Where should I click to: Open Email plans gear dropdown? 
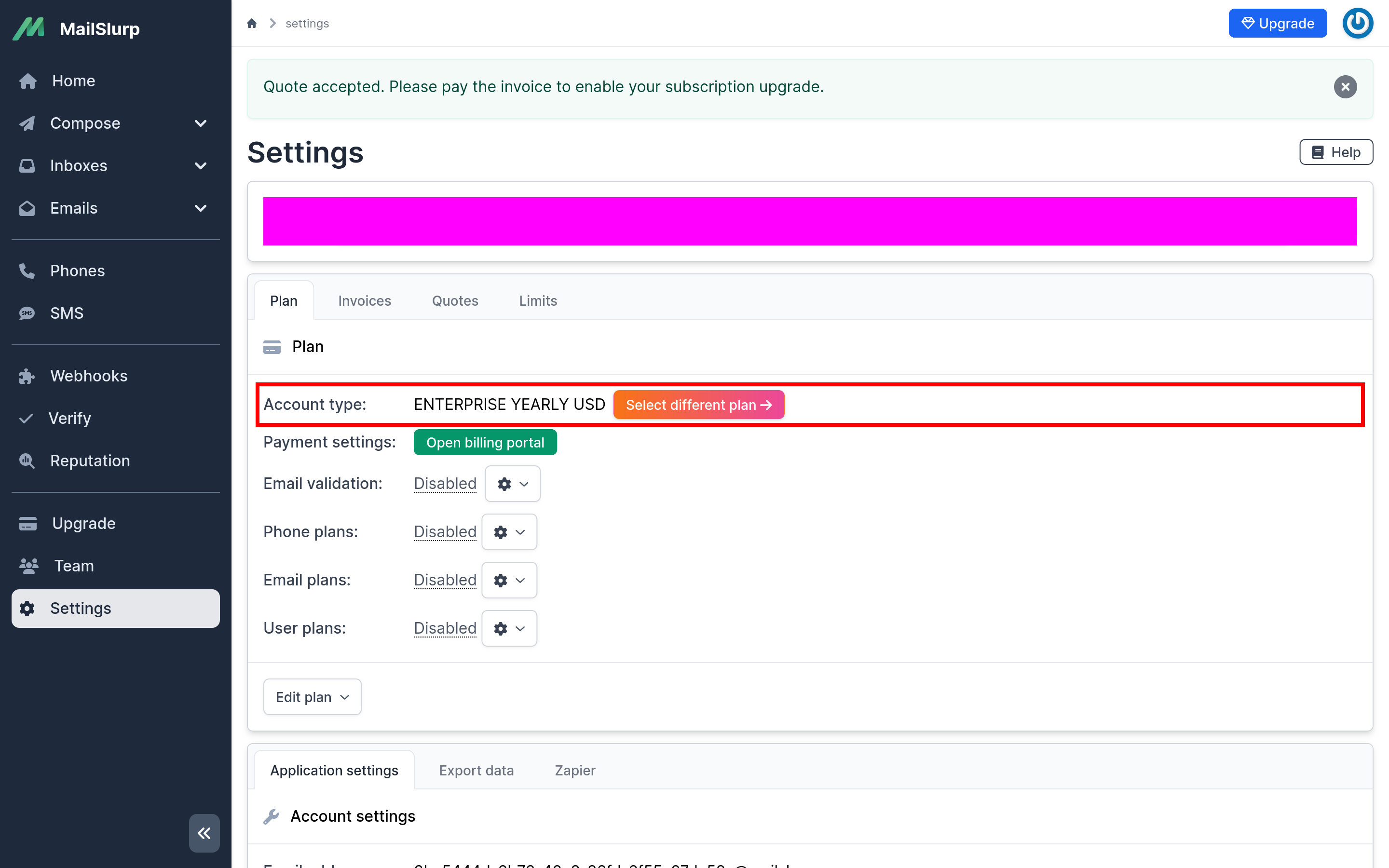pyautogui.click(x=509, y=581)
